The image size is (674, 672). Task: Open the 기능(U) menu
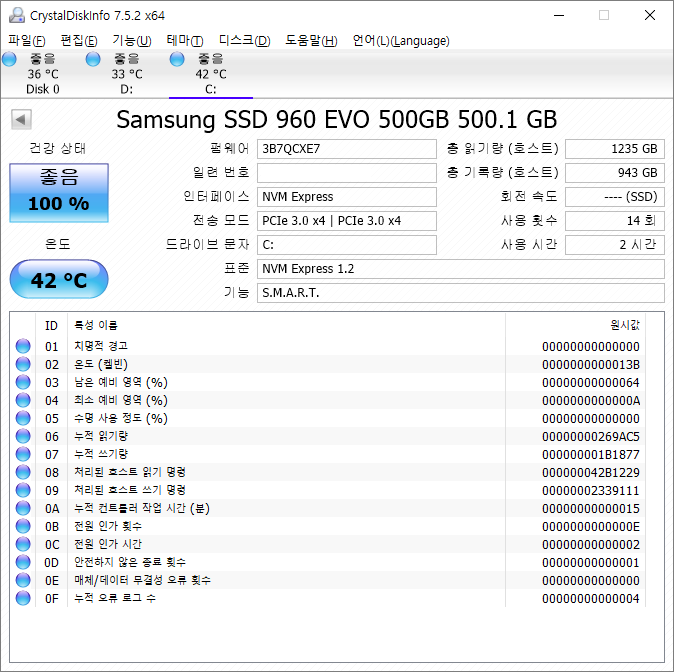[132, 40]
